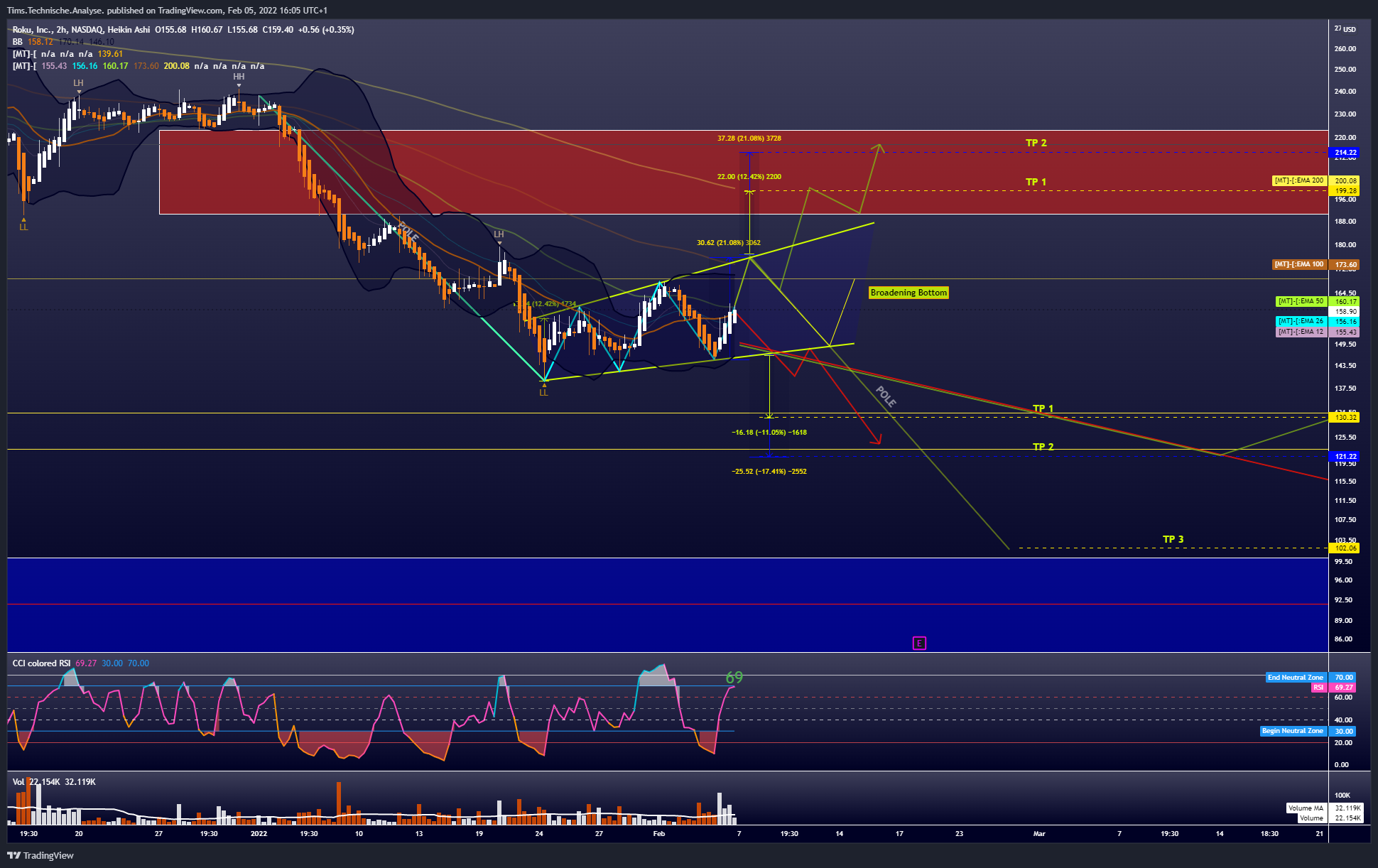Click the 'CCI colored RSI' indicator legend
This screenshot has height=868, width=1378.
(41, 663)
